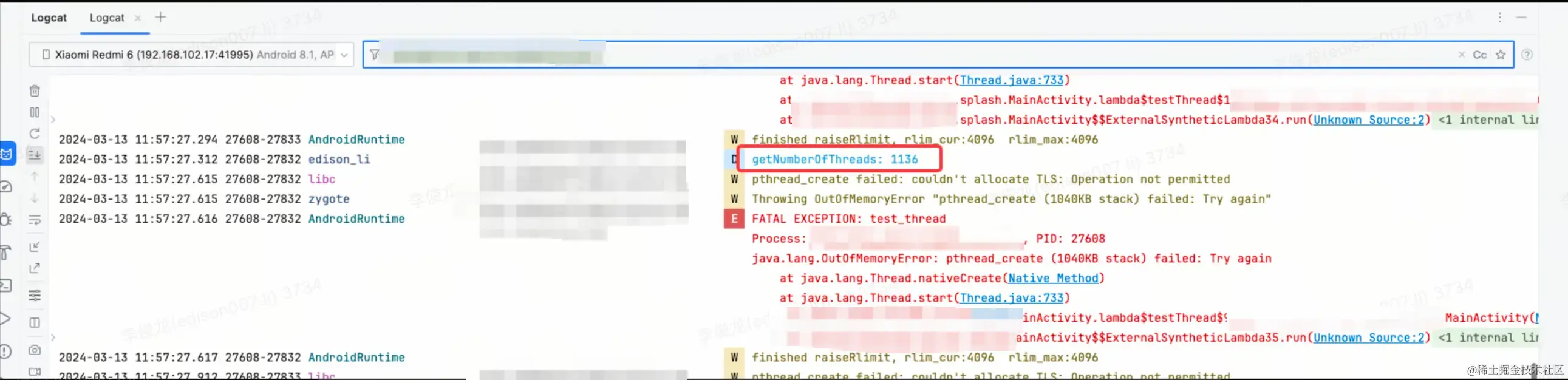Select 'Throwing OutOfMemoryError' warning line

tap(1011, 199)
